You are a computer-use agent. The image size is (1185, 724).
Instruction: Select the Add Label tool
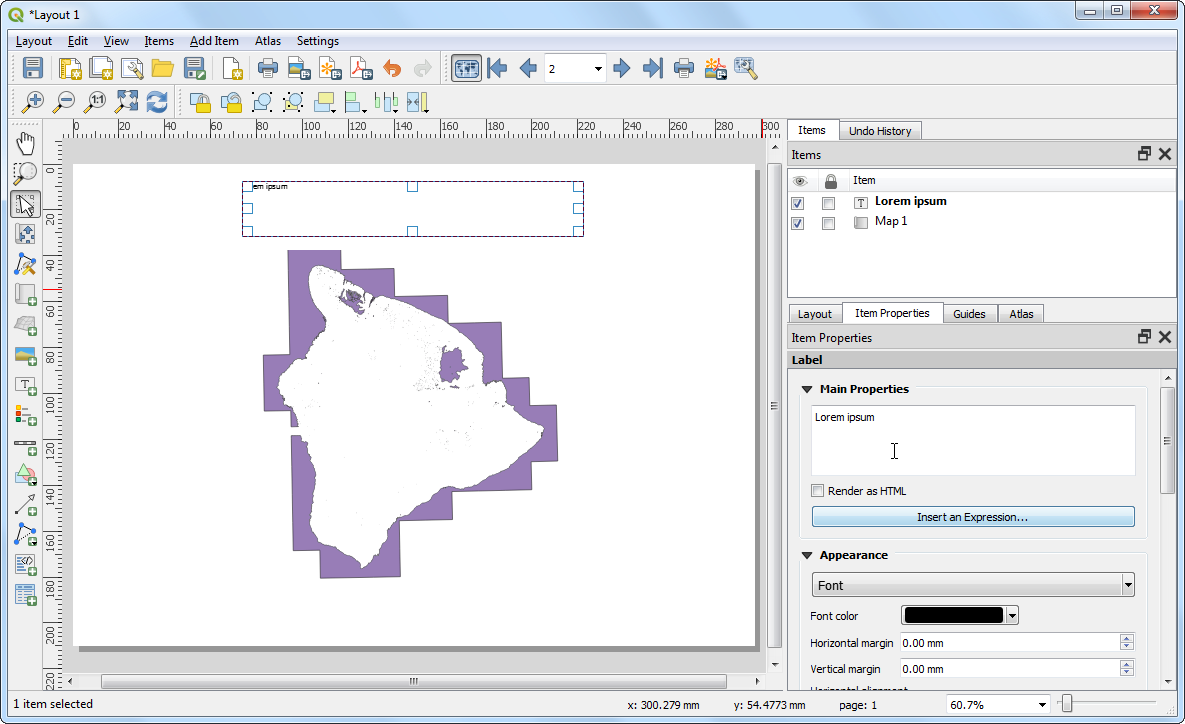[x=26, y=385]
